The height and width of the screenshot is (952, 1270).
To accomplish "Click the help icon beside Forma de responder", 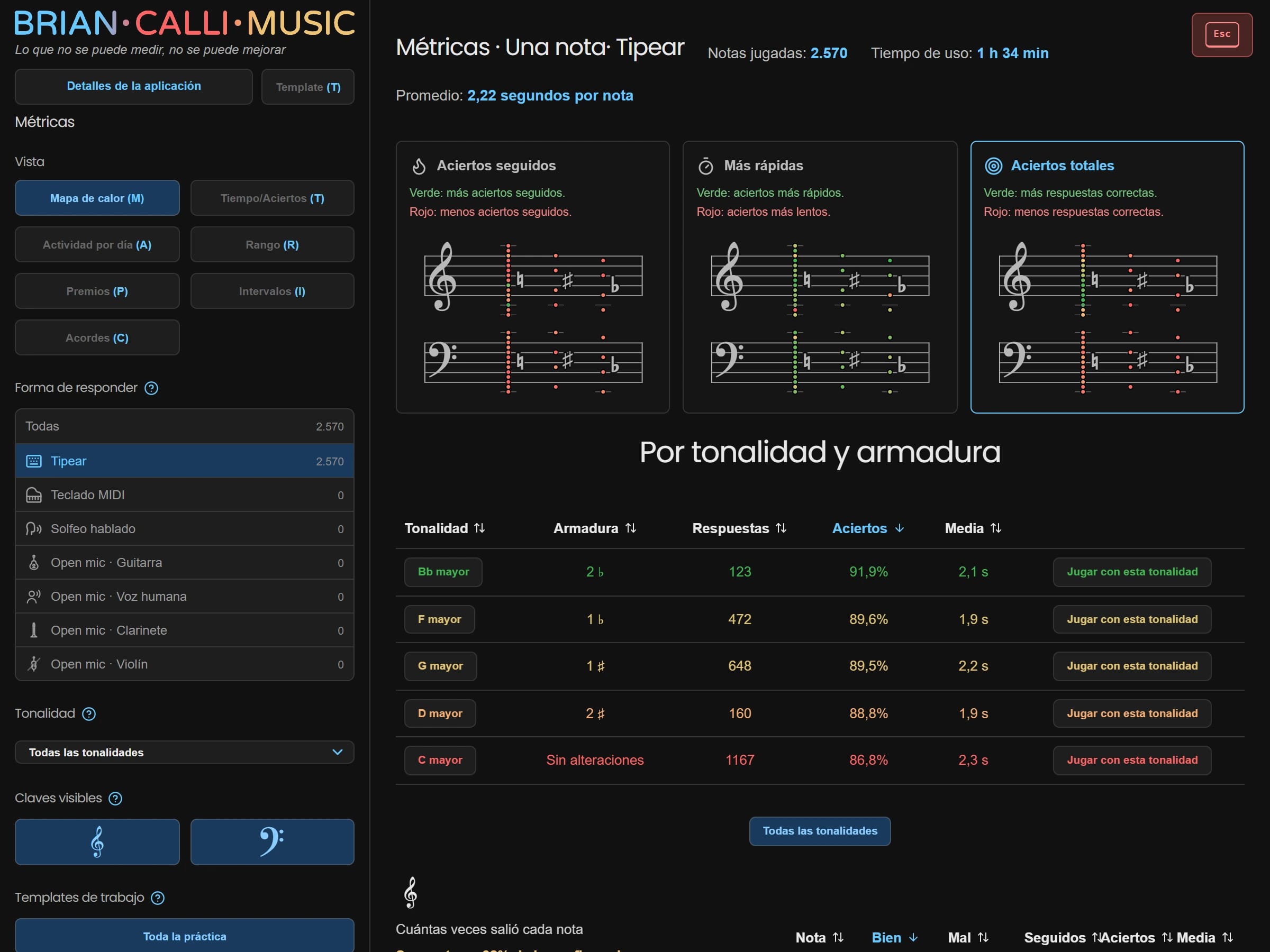I will coord(151,389).
